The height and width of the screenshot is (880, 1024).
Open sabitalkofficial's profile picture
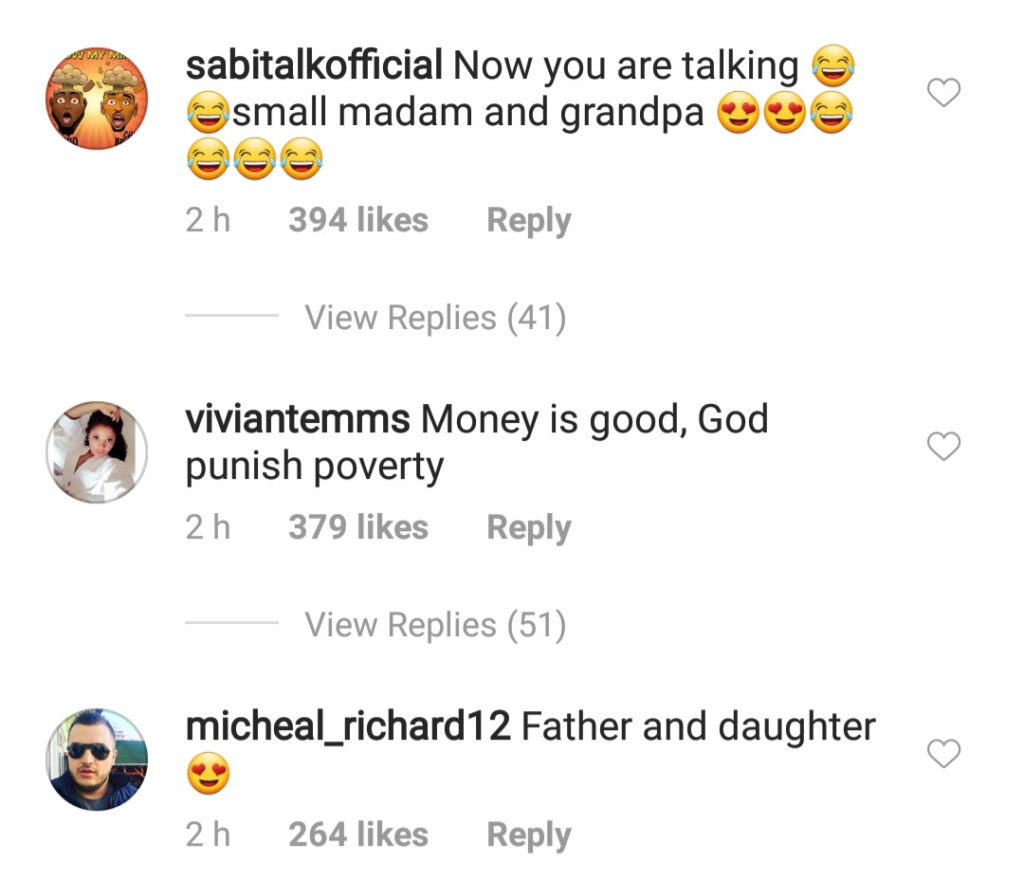pyautogui.click(x=97, y=98)
